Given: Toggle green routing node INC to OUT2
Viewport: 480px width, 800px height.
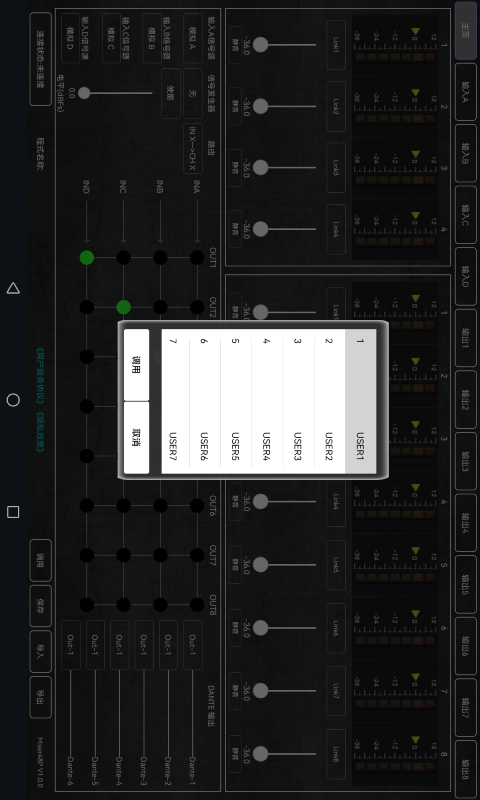Looking at the screenshot, I should (x=123, y=307).
